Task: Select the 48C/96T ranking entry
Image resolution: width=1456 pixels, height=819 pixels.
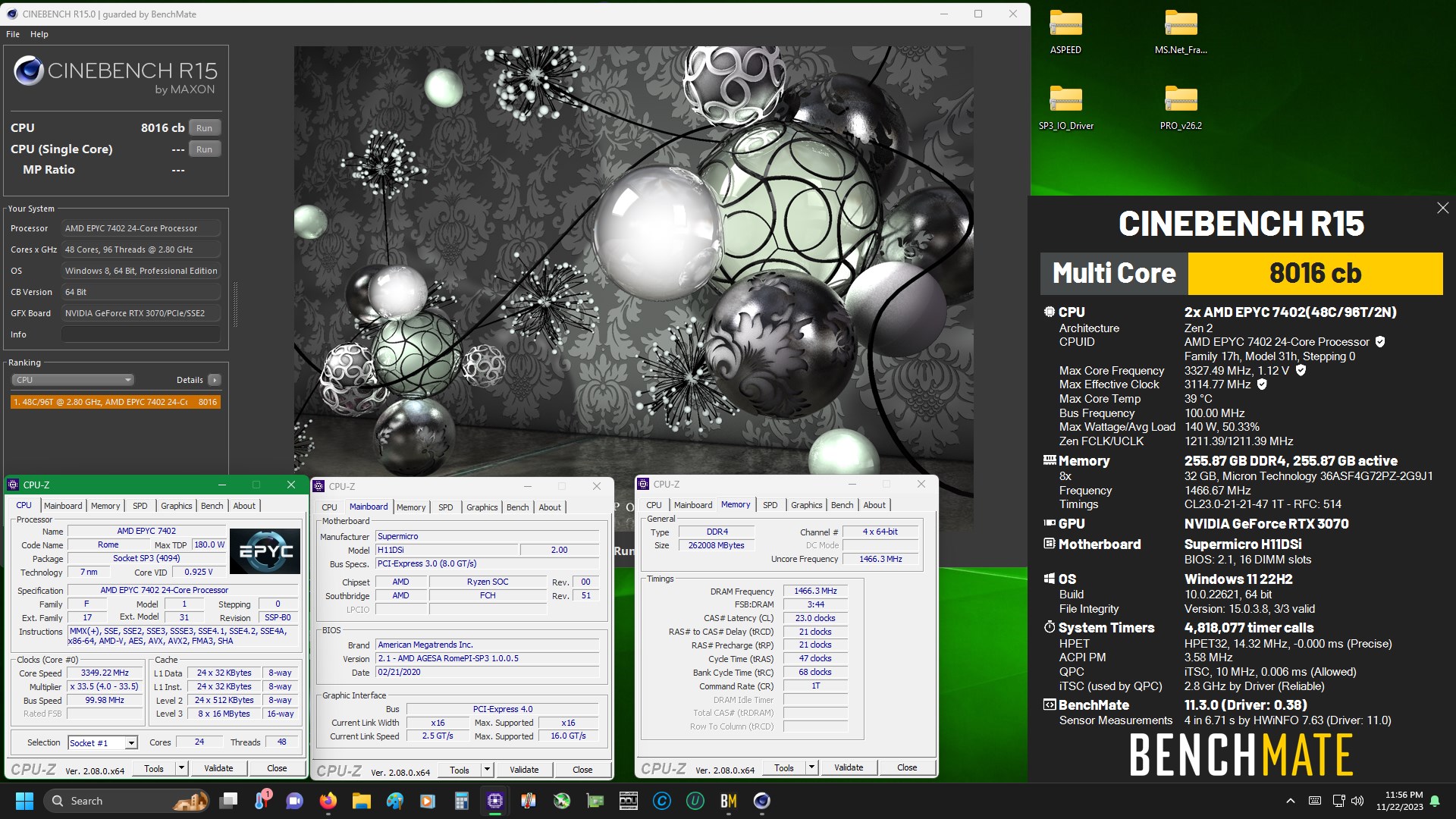Action: (x=115, y=402)
